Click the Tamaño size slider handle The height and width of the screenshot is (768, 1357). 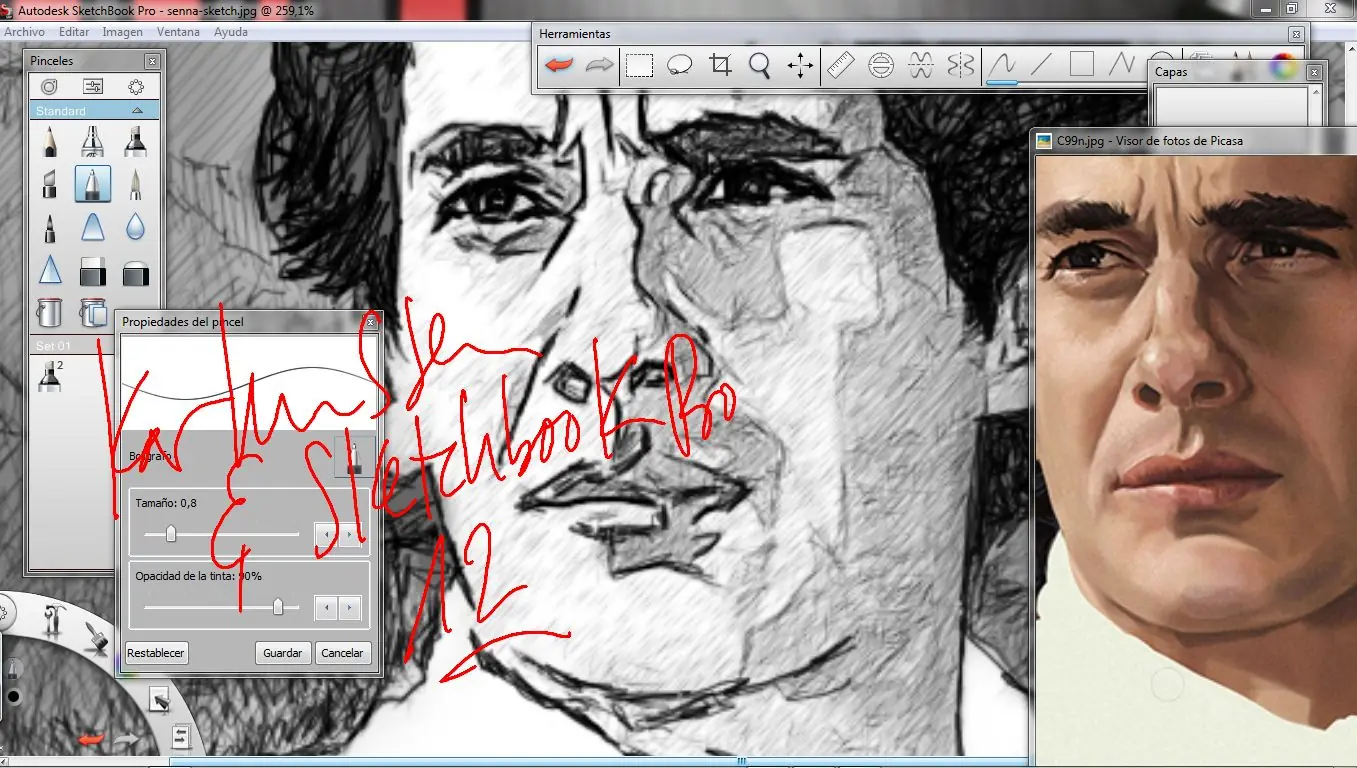pos(171,534)
